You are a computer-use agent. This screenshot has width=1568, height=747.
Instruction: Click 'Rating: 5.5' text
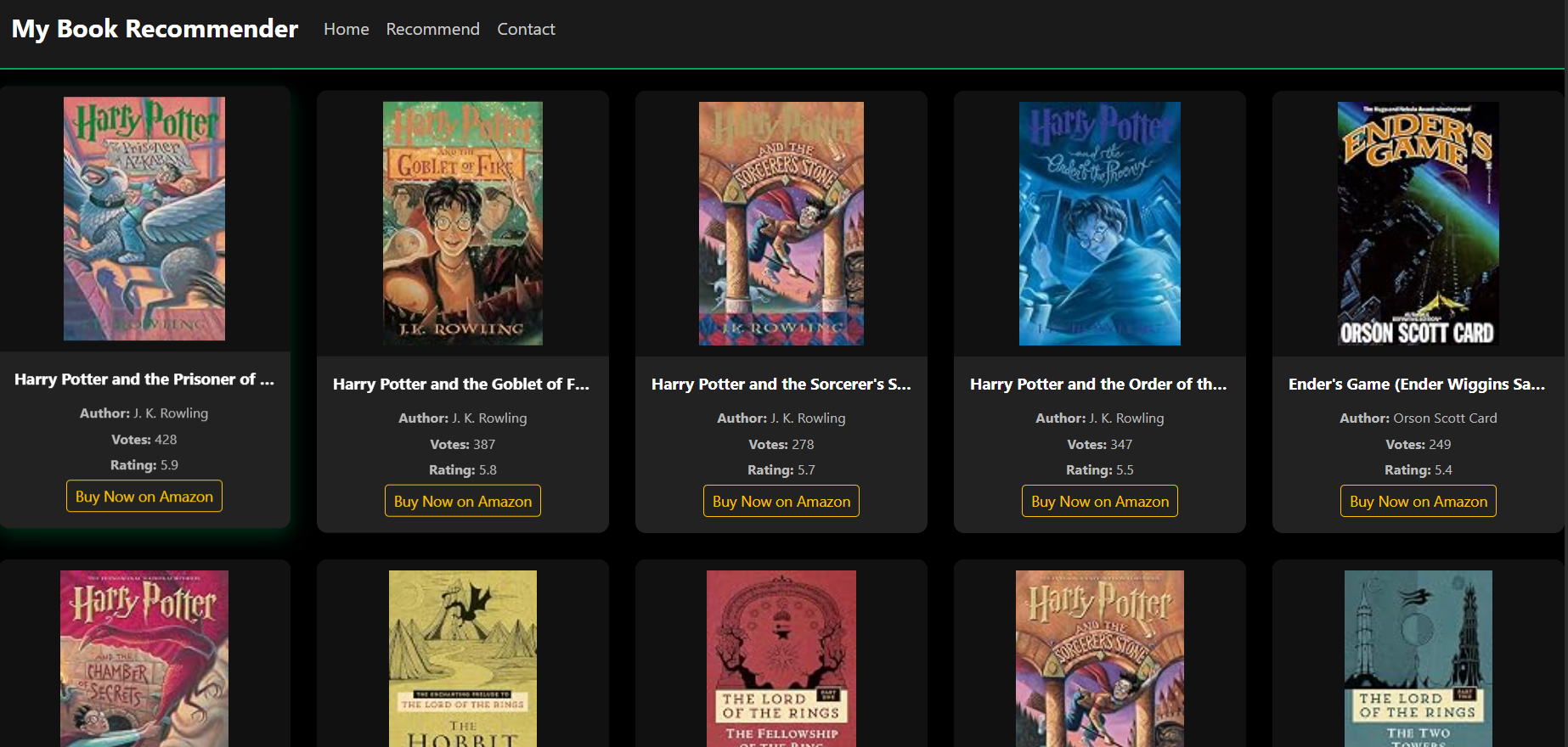[x=1100, y=469]
